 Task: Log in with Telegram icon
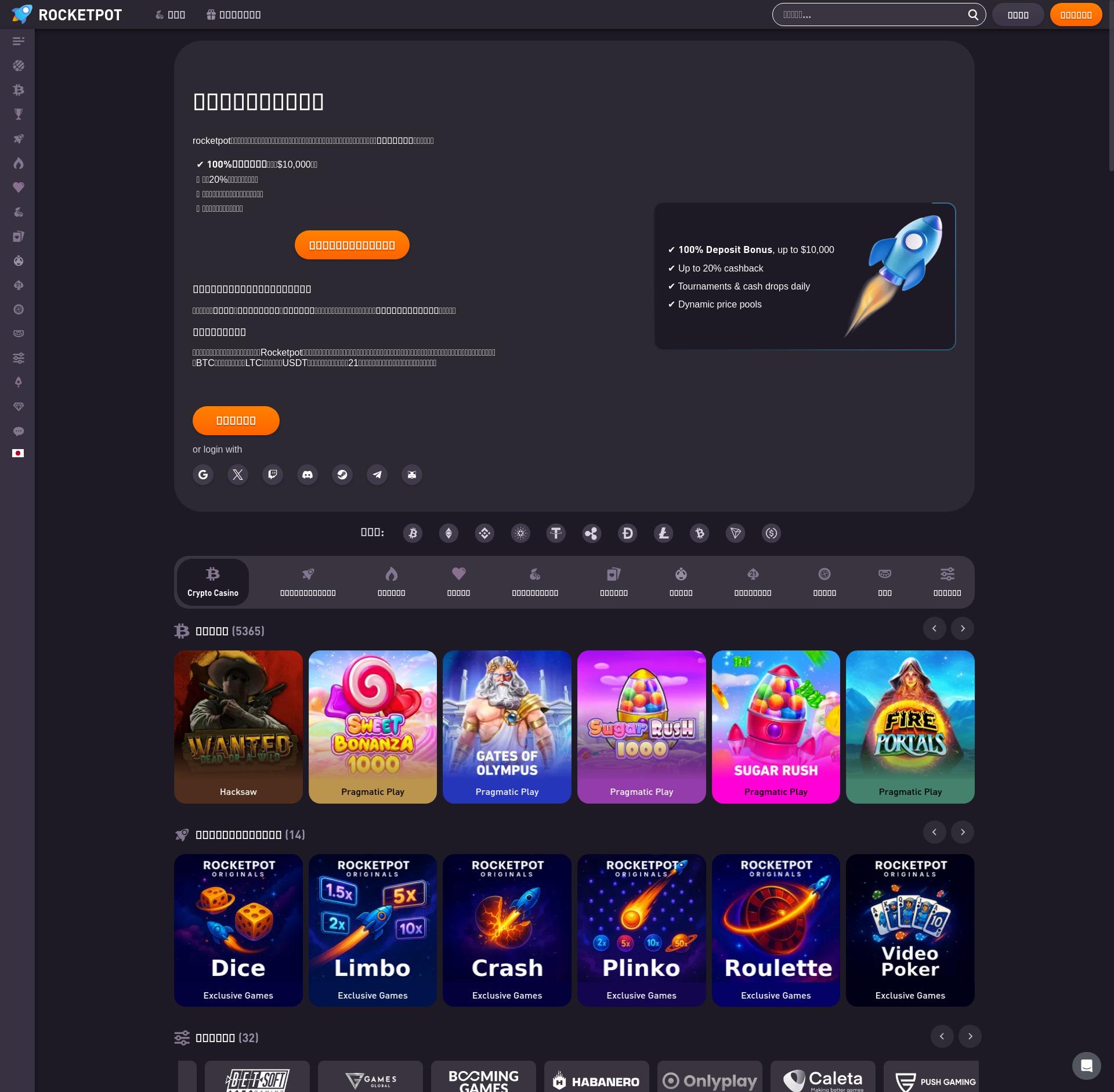click(377, 475)
